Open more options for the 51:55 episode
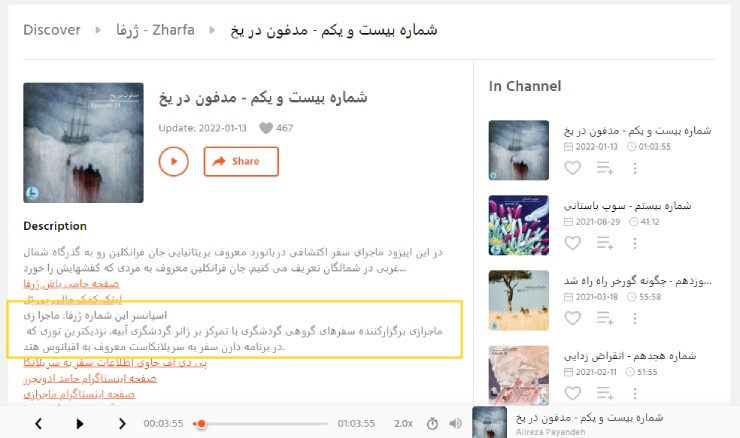 (x=635, y=393)
